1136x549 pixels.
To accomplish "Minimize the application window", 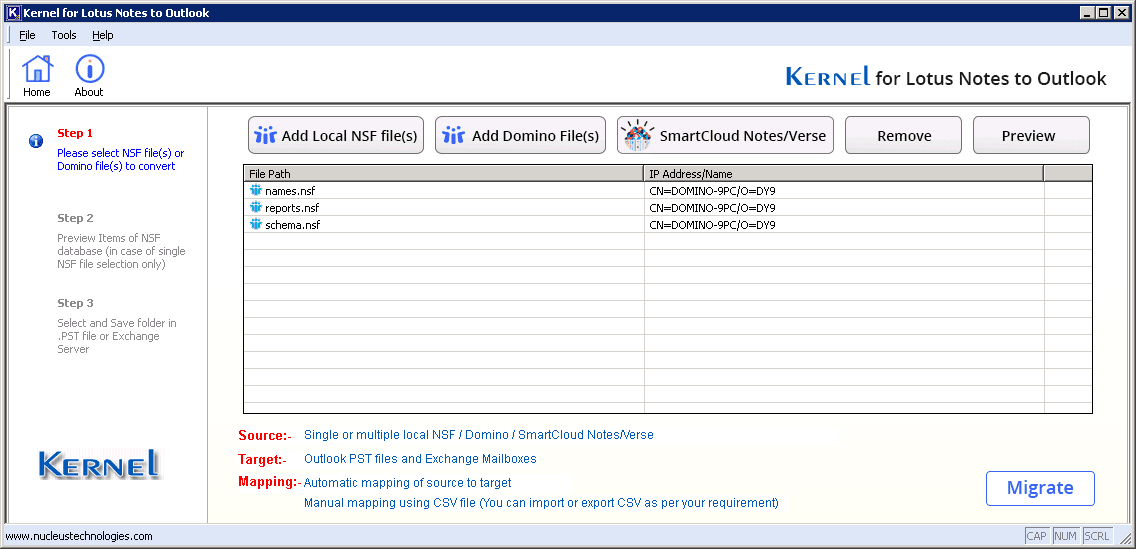I will tap(1088, 12).
